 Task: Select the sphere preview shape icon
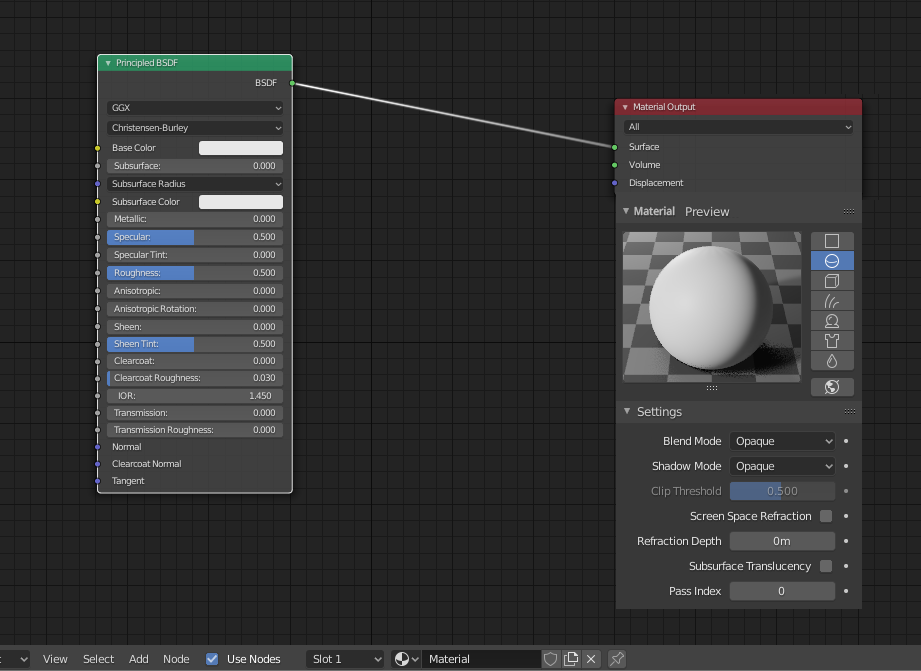point(832,261)
